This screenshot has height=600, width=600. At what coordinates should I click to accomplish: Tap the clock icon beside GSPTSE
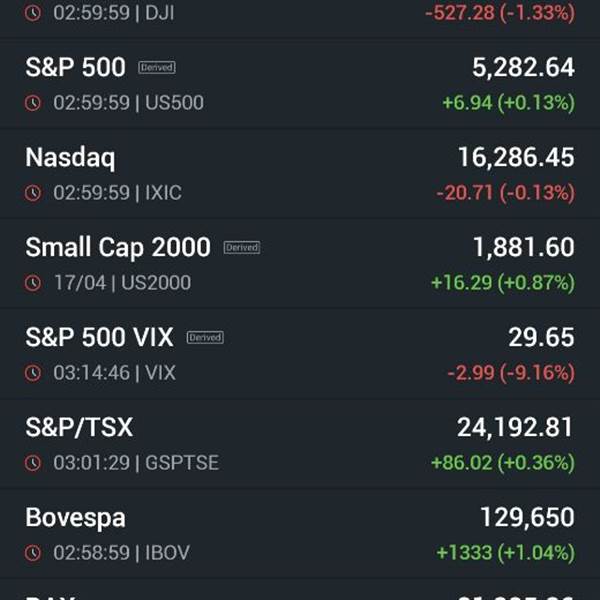(33, 463)
